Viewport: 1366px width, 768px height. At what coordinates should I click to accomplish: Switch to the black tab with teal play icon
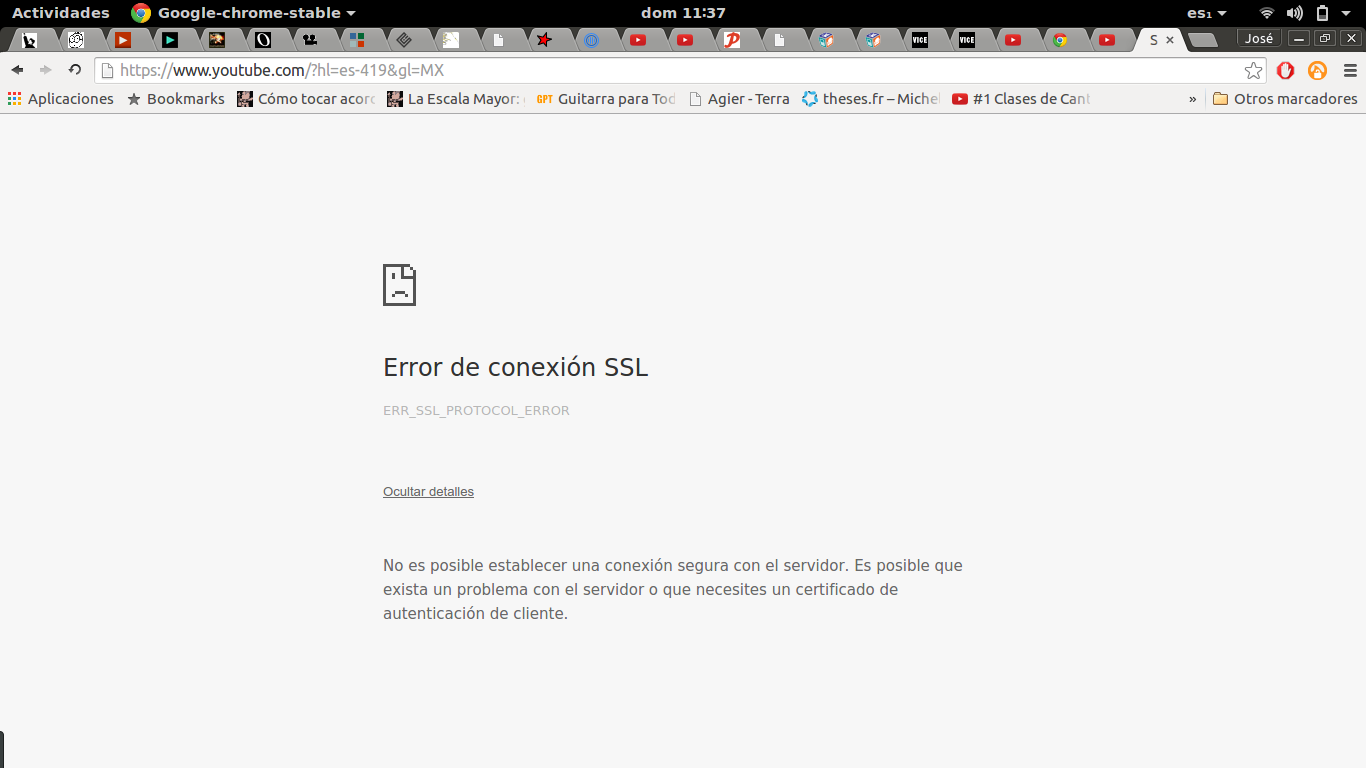pyautogui.click(x=170, y=40)
